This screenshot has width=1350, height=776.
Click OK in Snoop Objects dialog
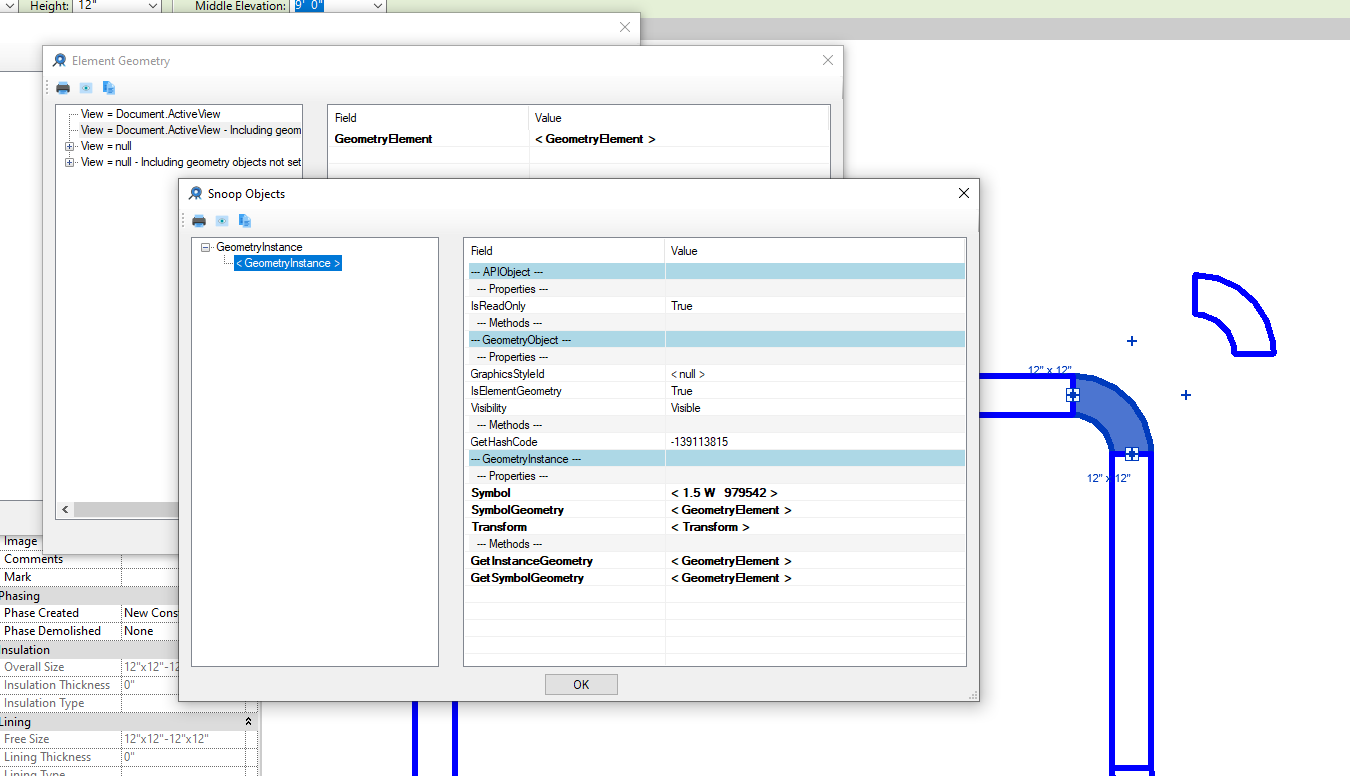[581, 685]
